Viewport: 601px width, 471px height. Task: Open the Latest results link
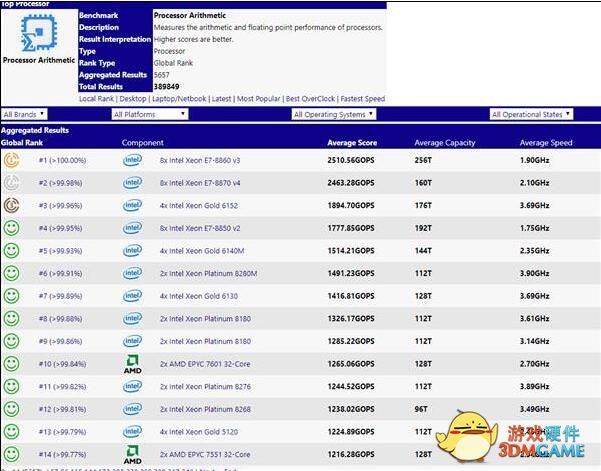[222, 99]
